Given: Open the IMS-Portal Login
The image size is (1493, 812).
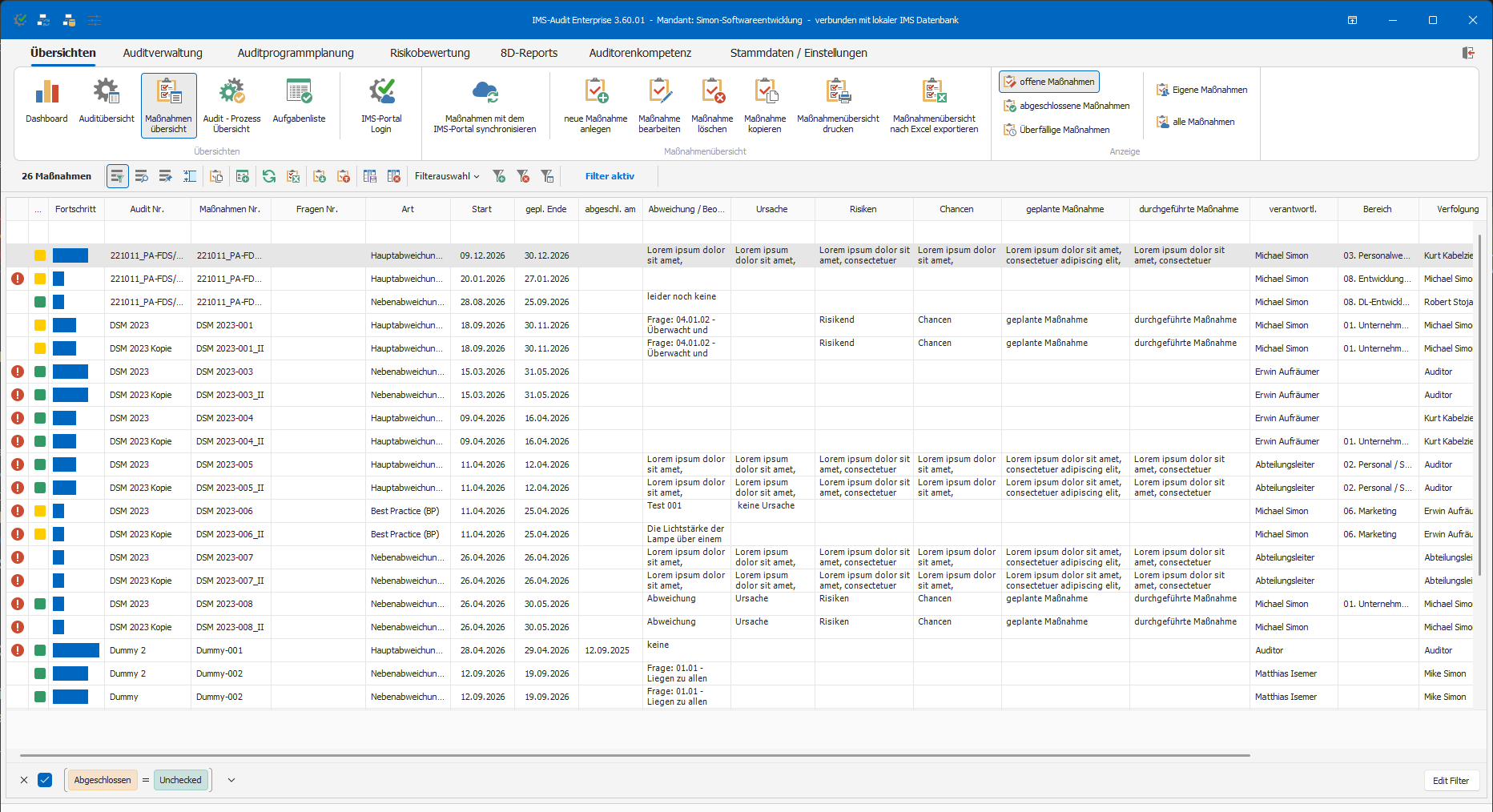Looking at the screenshot, I should [381, 106].
